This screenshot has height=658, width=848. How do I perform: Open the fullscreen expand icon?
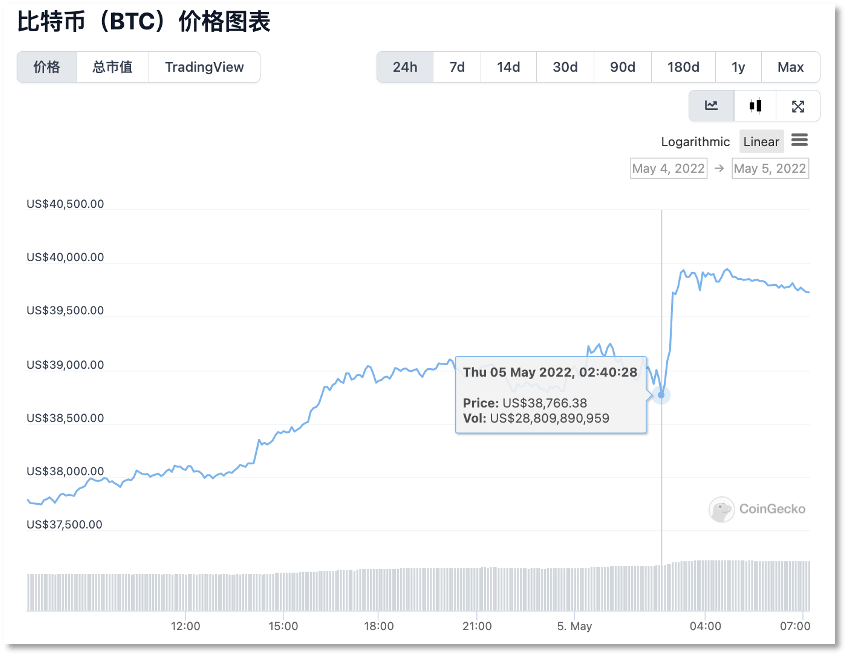click(798, 106)
